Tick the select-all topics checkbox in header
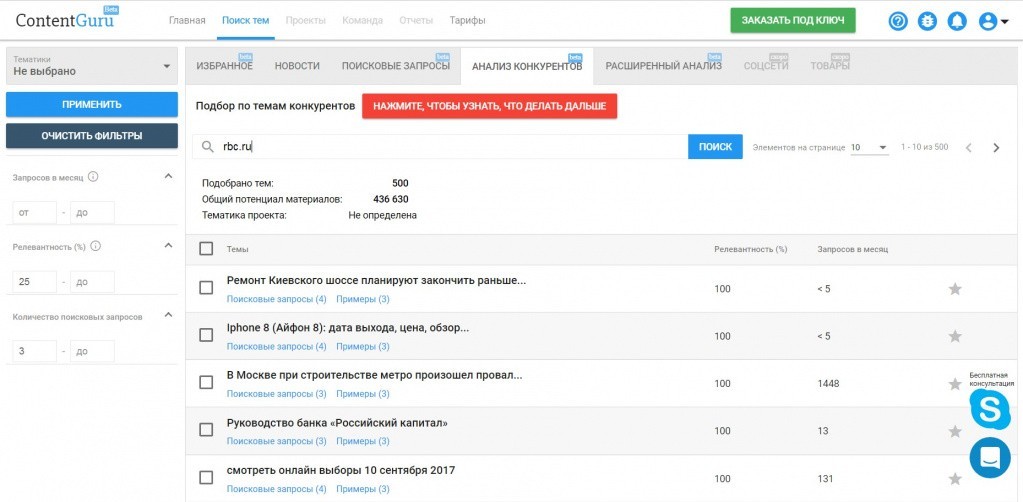The width and height of the screenshot is (1023, 502). [206, 249]
